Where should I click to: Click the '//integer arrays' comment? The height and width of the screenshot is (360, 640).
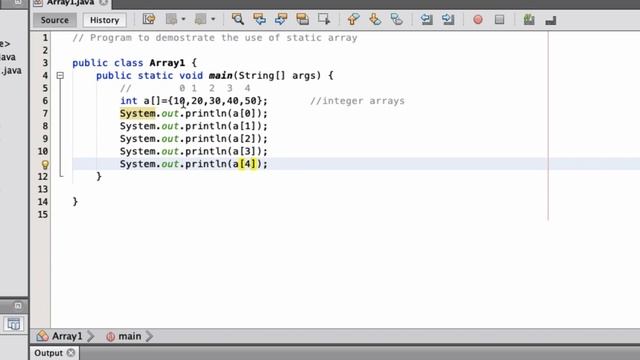pos(357,101)
